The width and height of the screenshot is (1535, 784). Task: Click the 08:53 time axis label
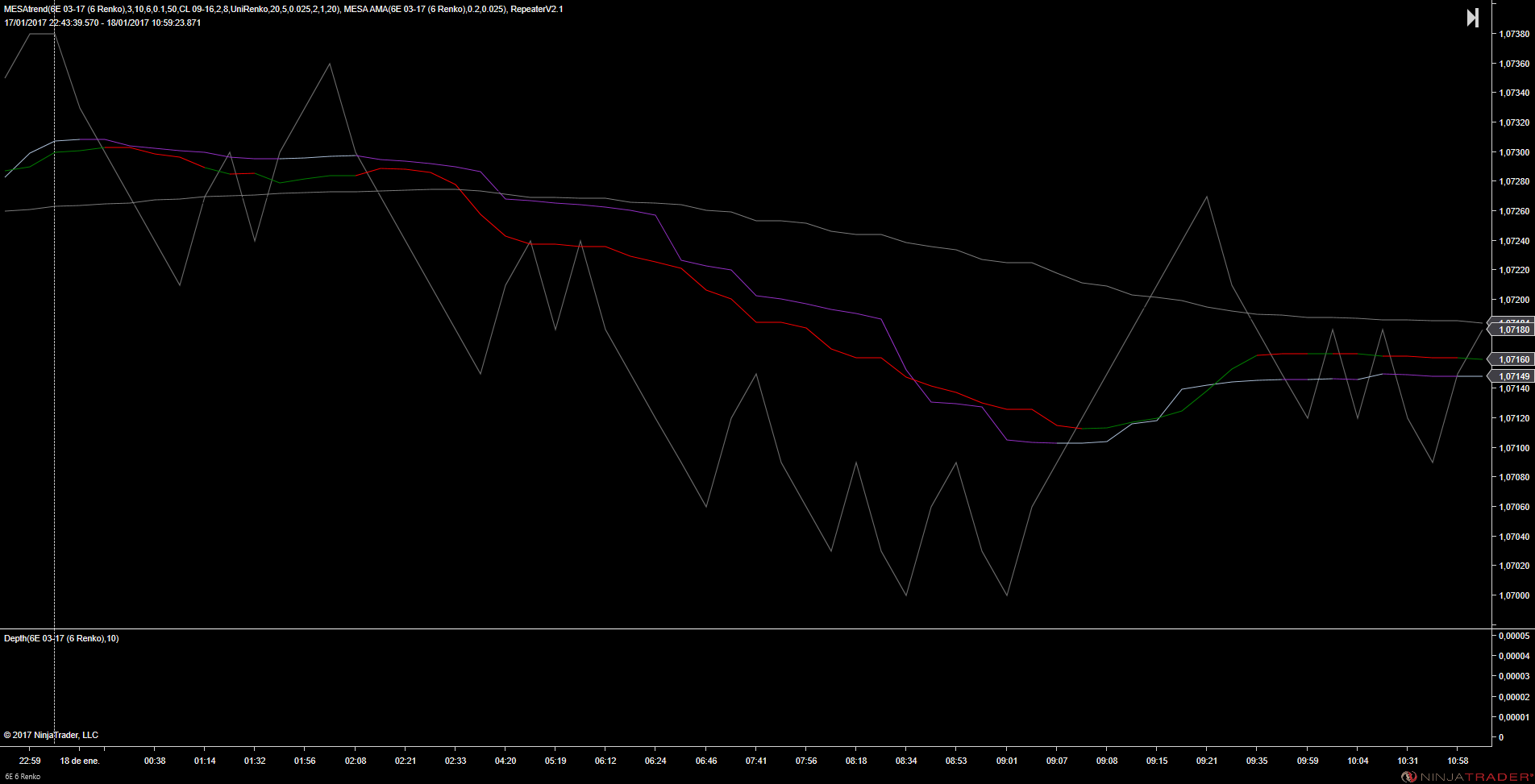coord(956,761)
